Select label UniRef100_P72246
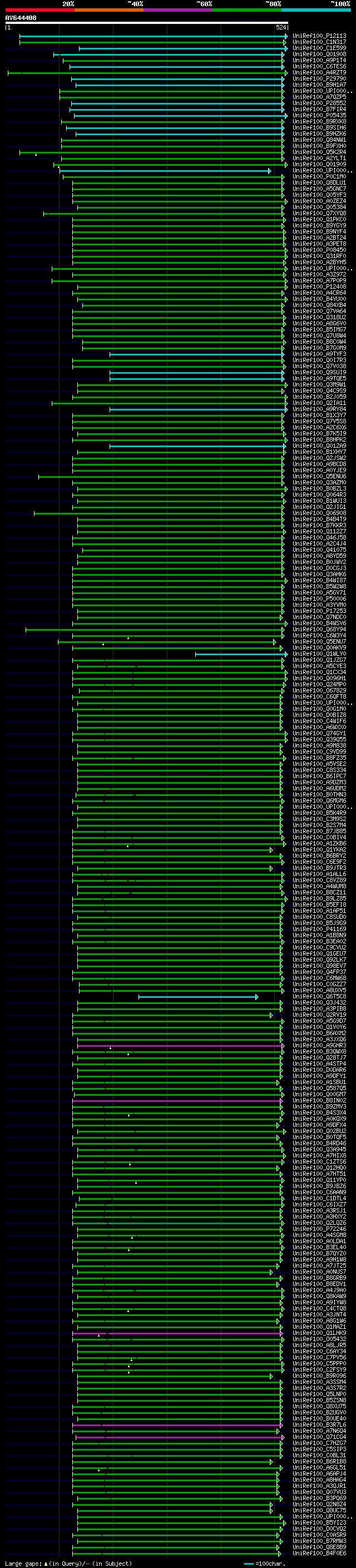The height and width of the screenshot is (1568, 356). [x=319, y=1230]
